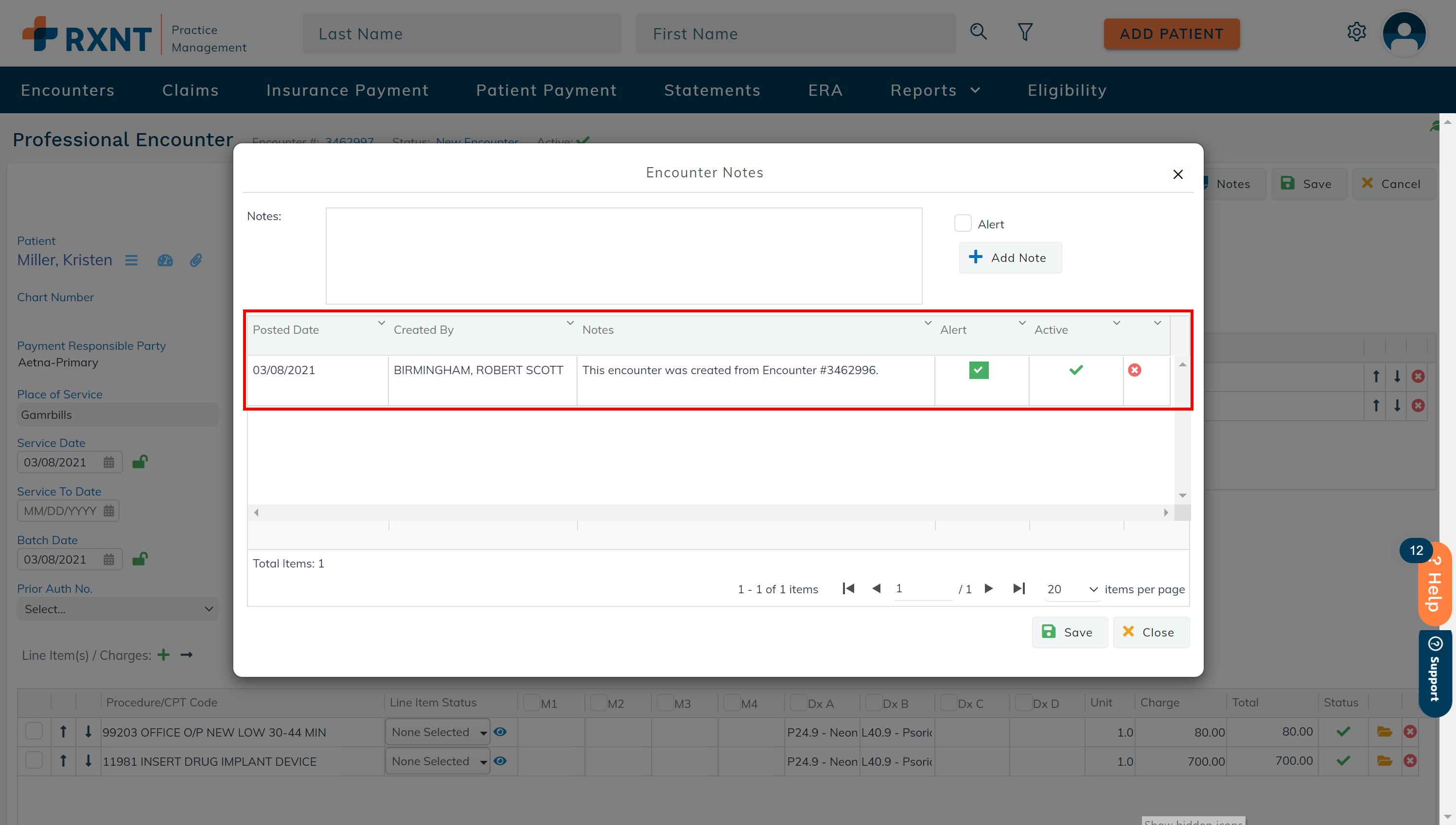1456x825 pixels.
Task: Toggle the Batch Date lock icon
Action: point(140,559)
